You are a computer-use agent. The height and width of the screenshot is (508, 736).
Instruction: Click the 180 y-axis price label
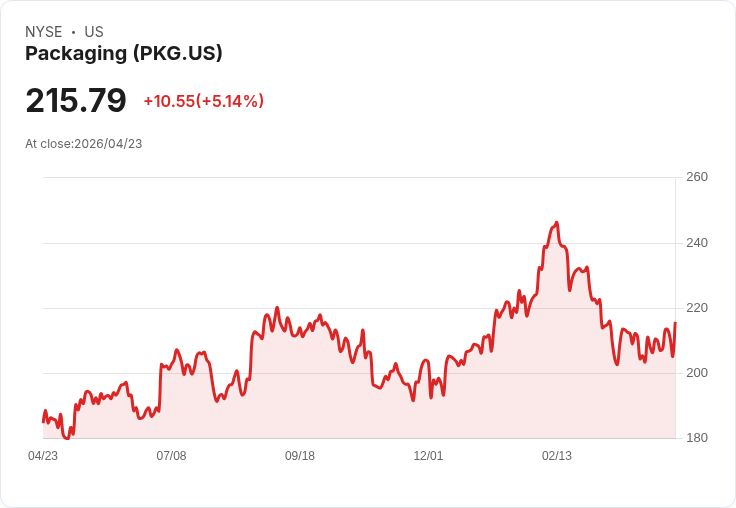tap(697, 438)
